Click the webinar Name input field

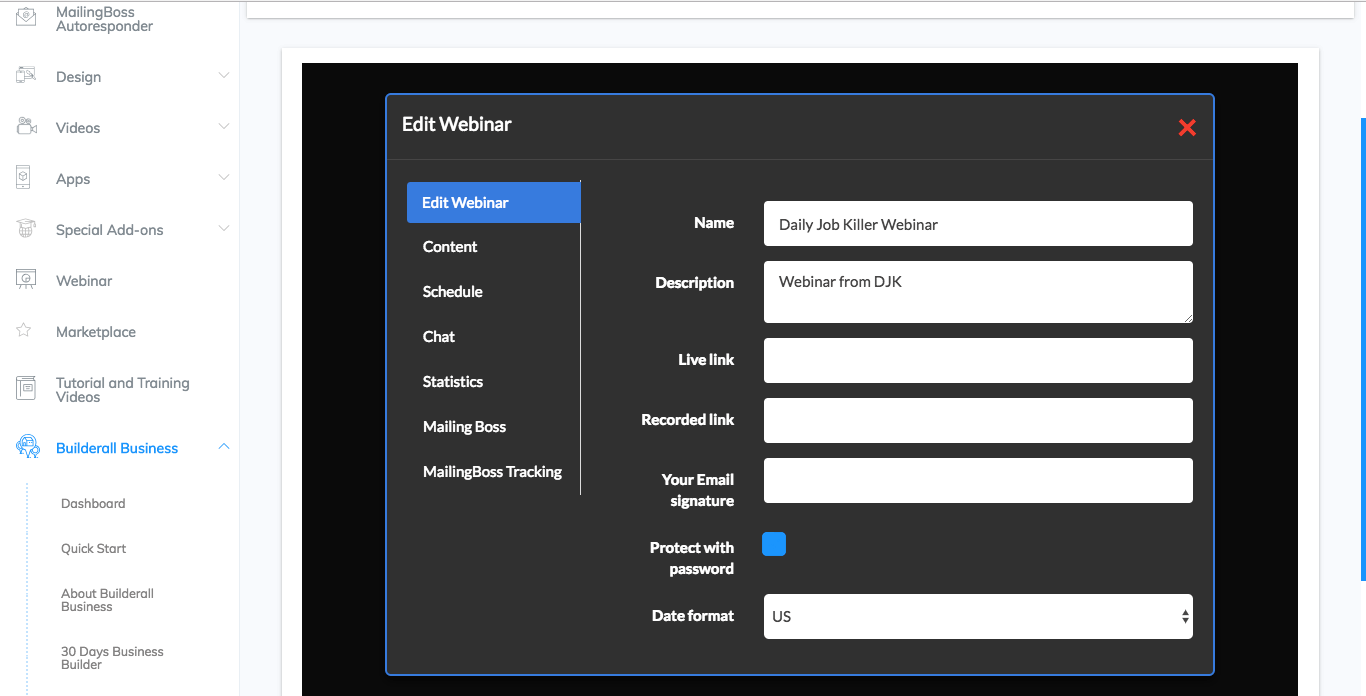(x=978, y=224)
